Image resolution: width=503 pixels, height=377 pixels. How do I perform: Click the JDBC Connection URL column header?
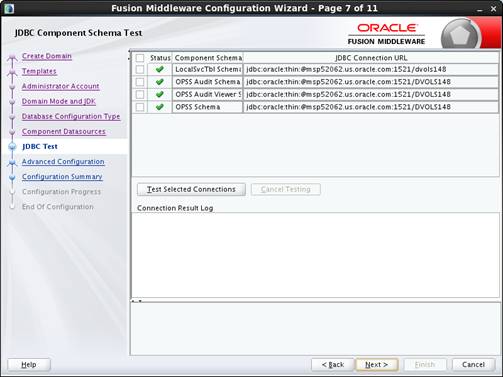[x=371, y=58]
